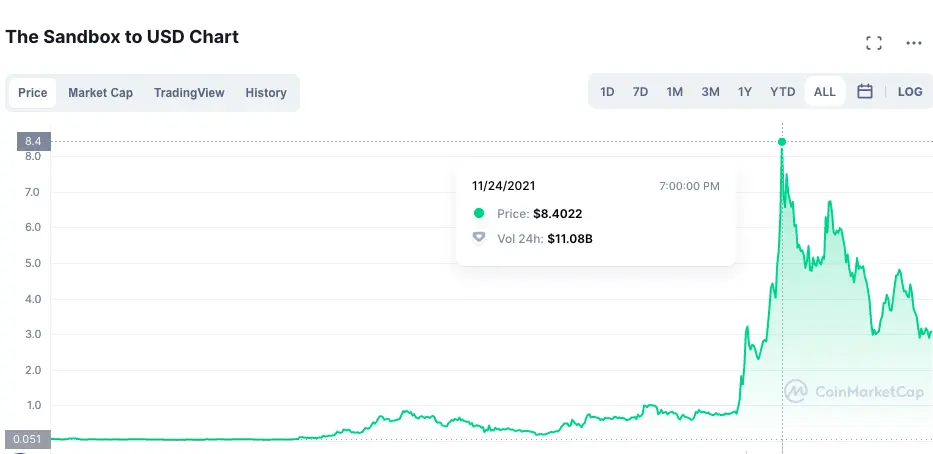Open fullscreen chart view icon
This screenshot has height=454, width=933.
click(873, 43)
